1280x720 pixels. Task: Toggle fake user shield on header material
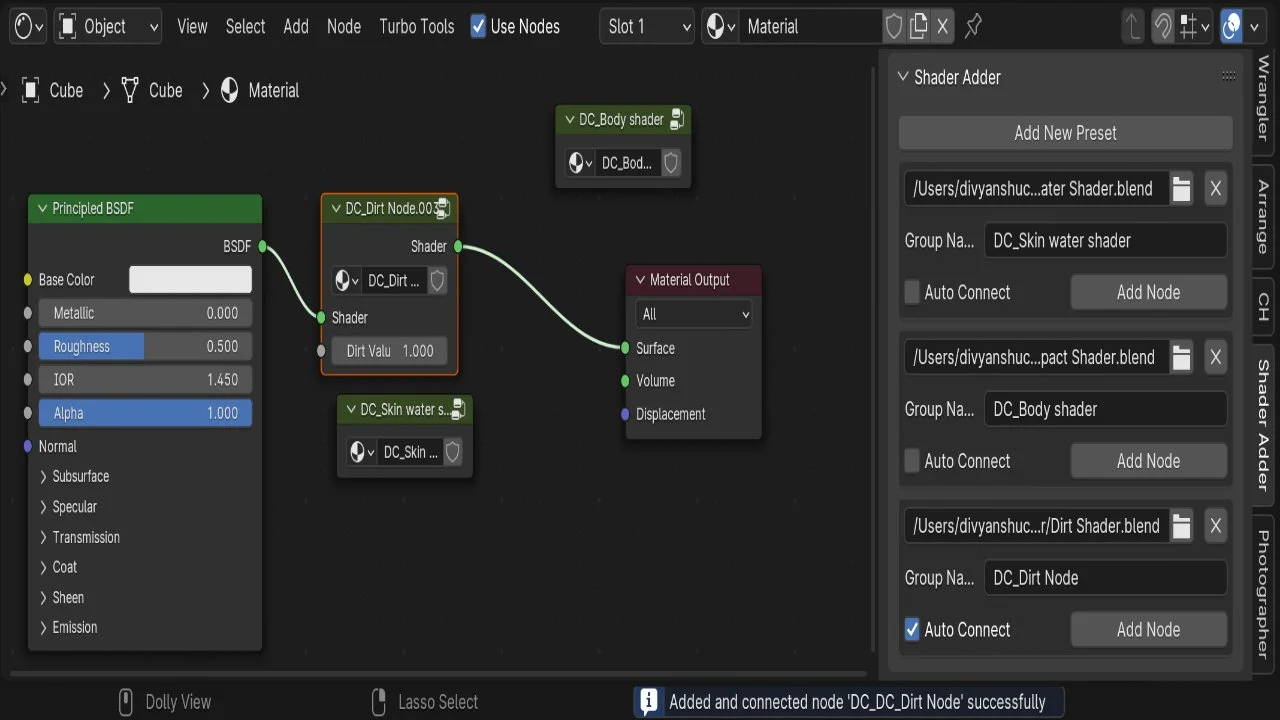894,27
